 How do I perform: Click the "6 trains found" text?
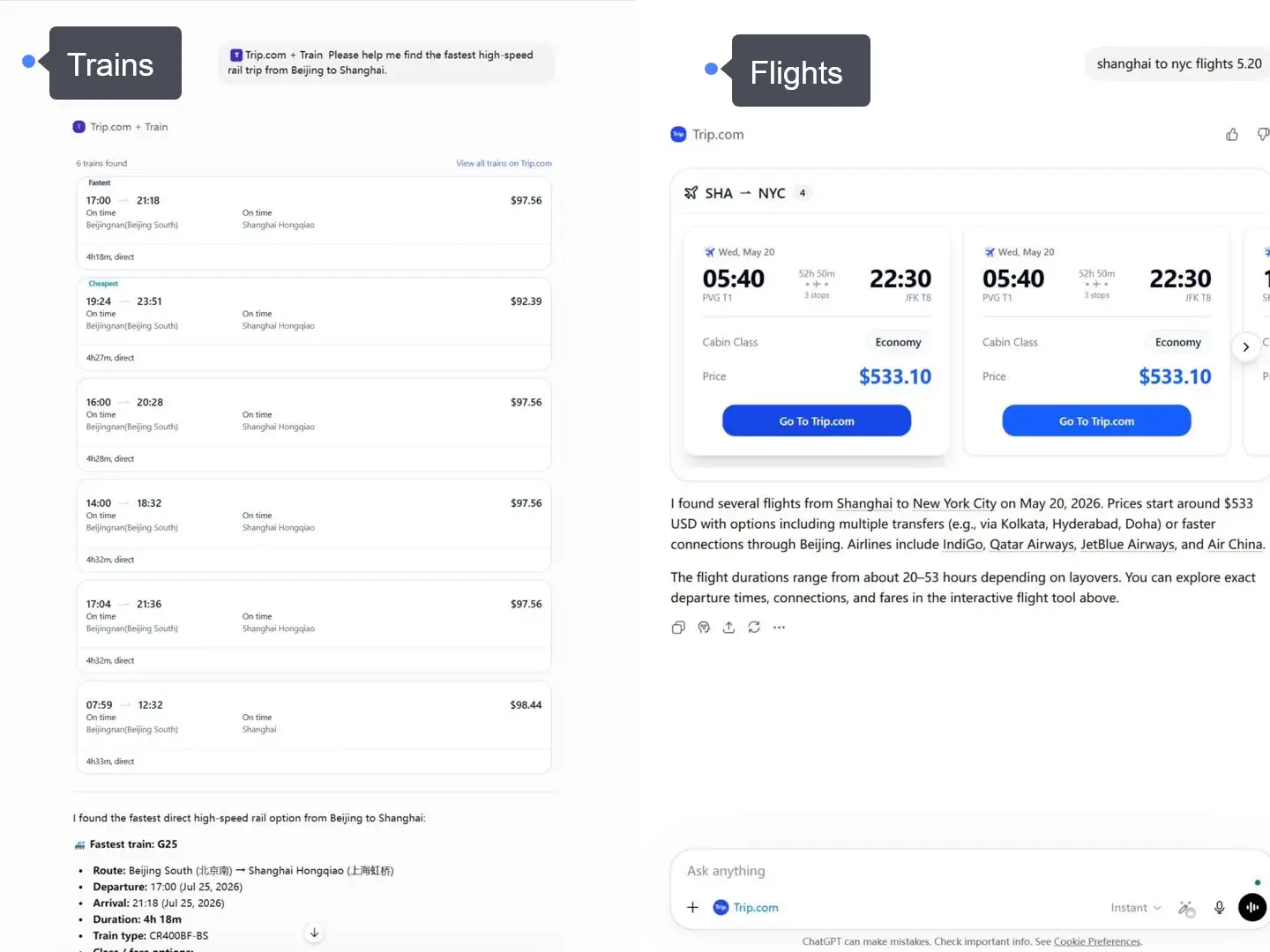pos(101,163)
